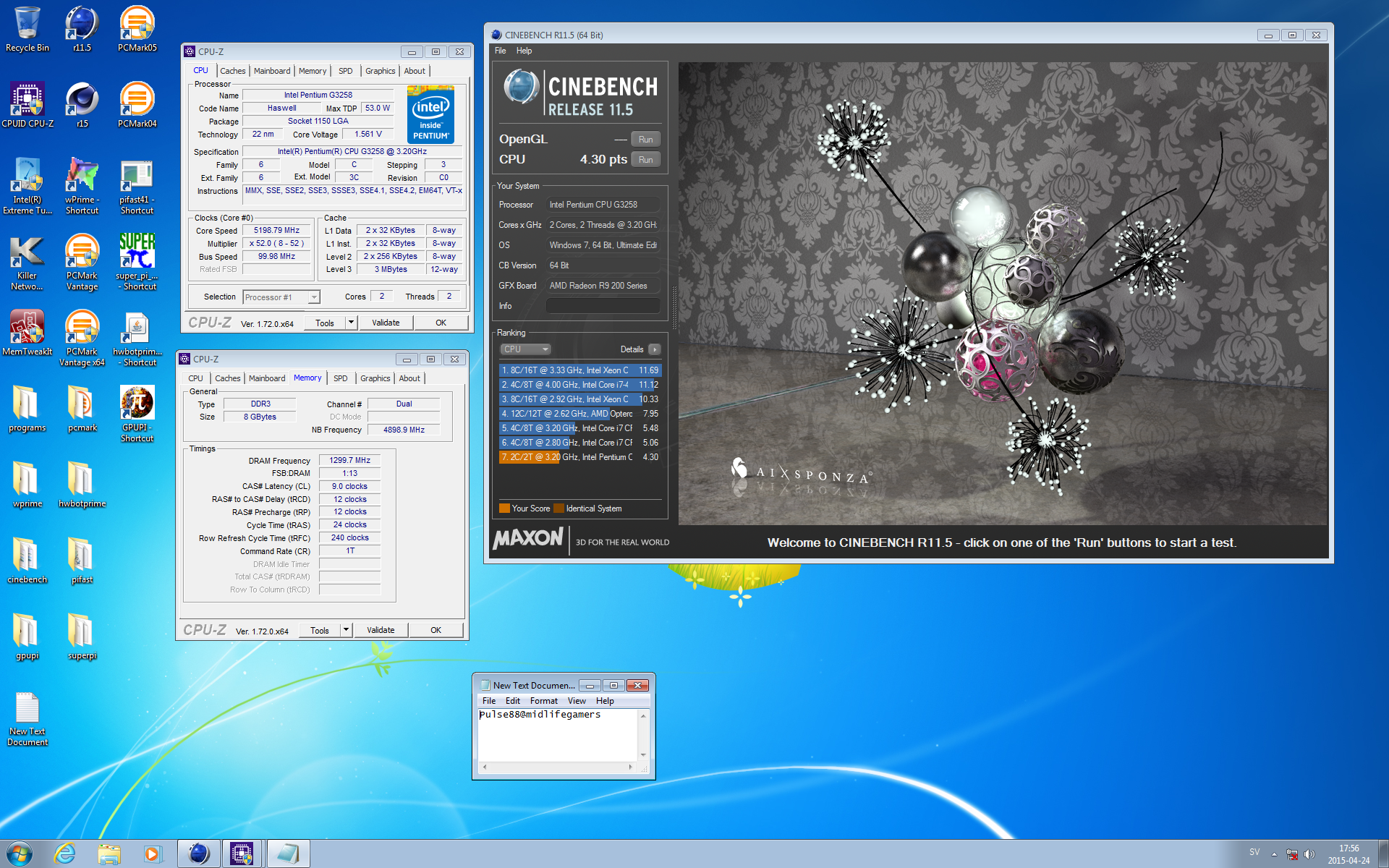This screenshot has width=1389, height=868.
Task: Select ranking row 4C/8T @ 4.00 GHz
Action: pyautogui.click(x=580, y=385)
